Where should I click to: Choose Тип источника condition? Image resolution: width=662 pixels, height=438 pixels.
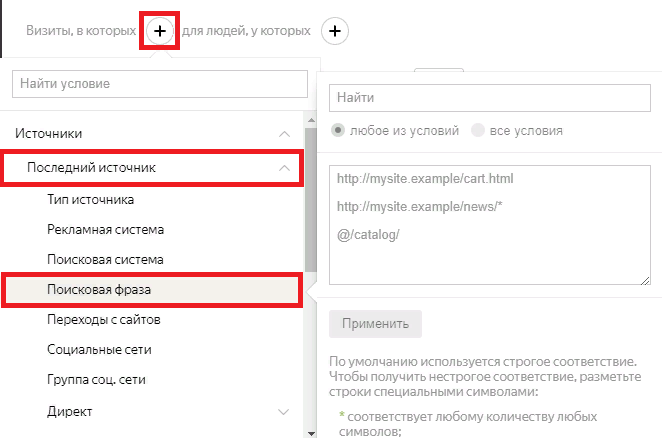click(90, 199)
